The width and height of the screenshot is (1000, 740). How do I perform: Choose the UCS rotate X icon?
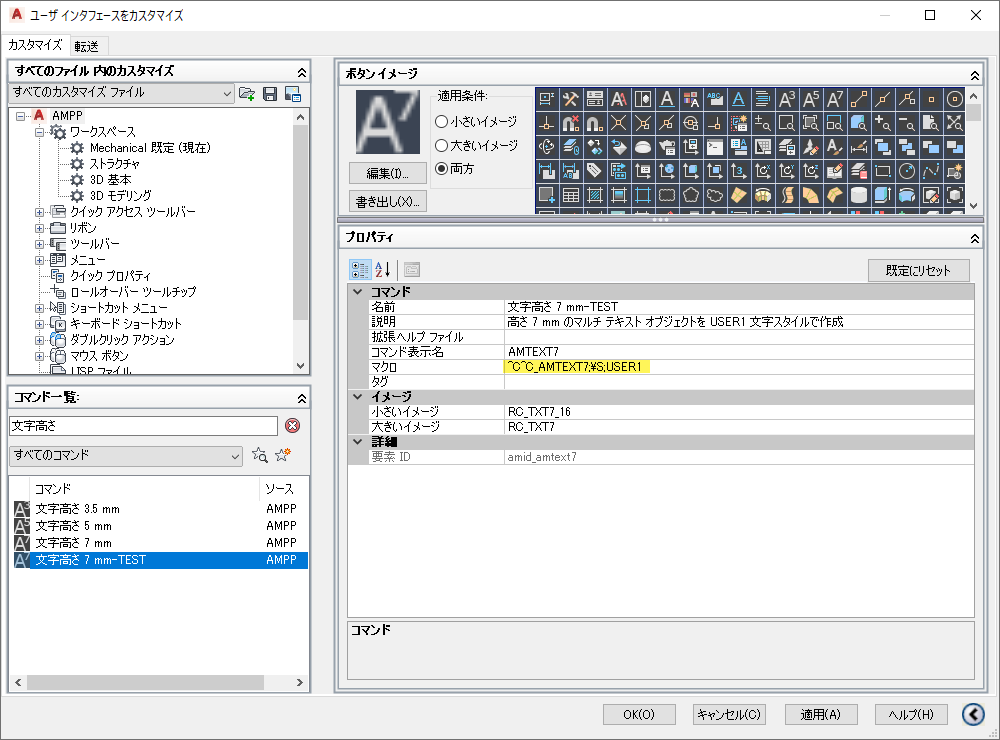(762, 170)
